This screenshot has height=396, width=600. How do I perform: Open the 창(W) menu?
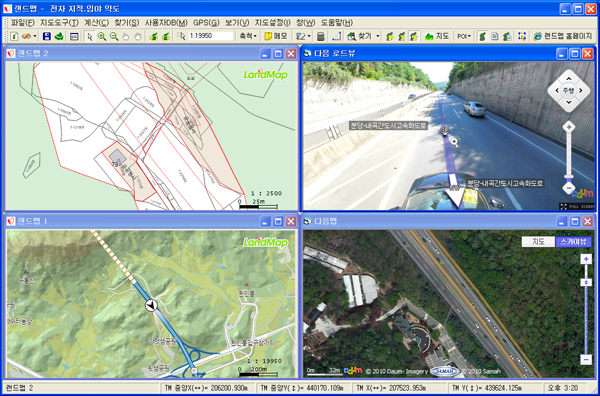coord(305,23)
